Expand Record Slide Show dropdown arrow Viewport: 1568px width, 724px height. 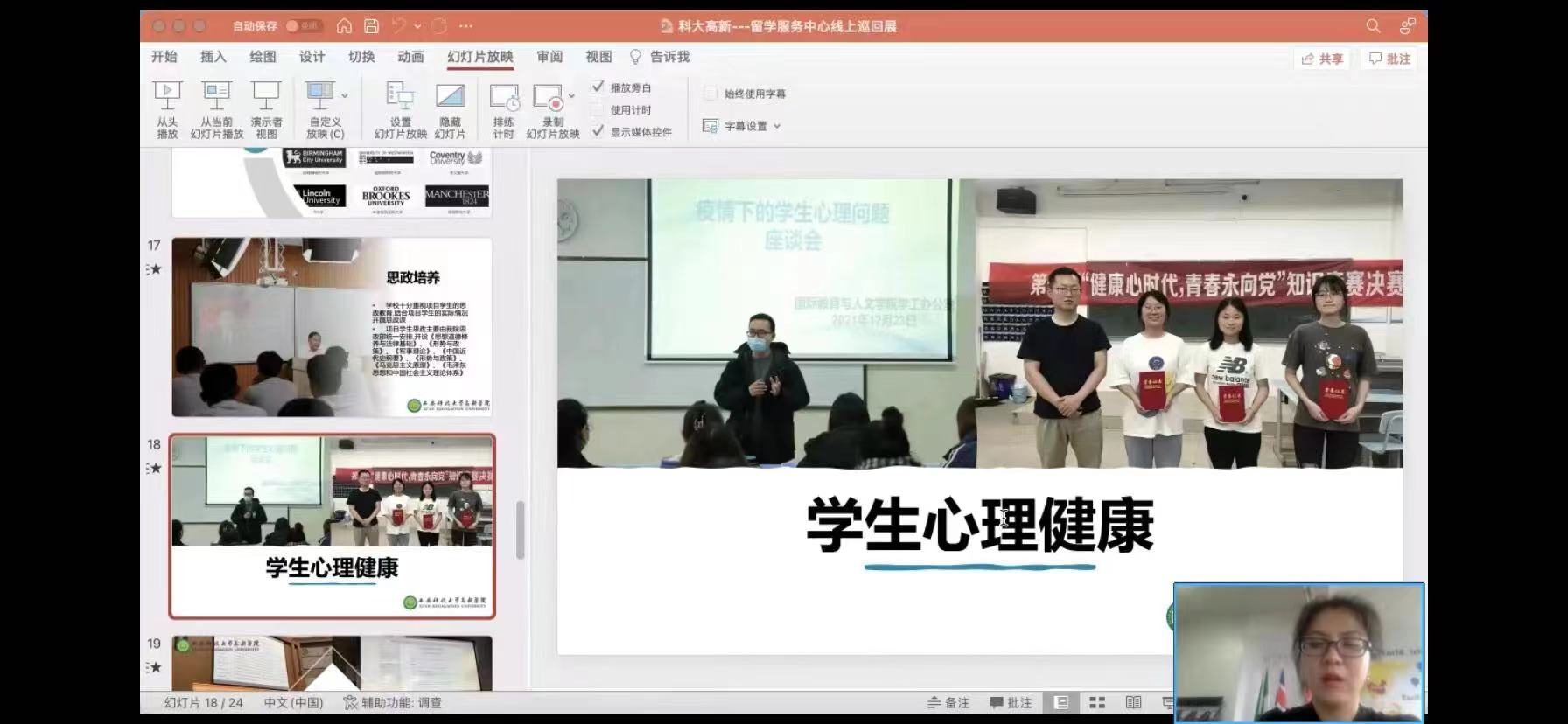(571, 95)
